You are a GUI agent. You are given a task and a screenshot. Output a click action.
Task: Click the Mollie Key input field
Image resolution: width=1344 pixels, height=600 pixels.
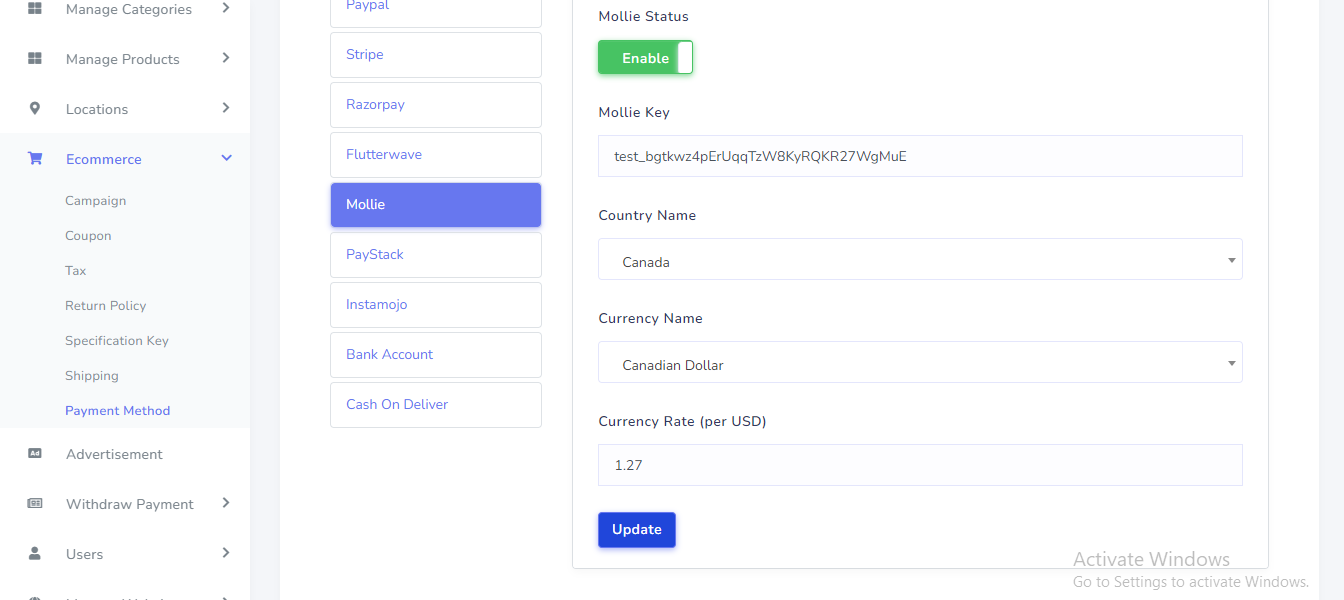(919, 157)
